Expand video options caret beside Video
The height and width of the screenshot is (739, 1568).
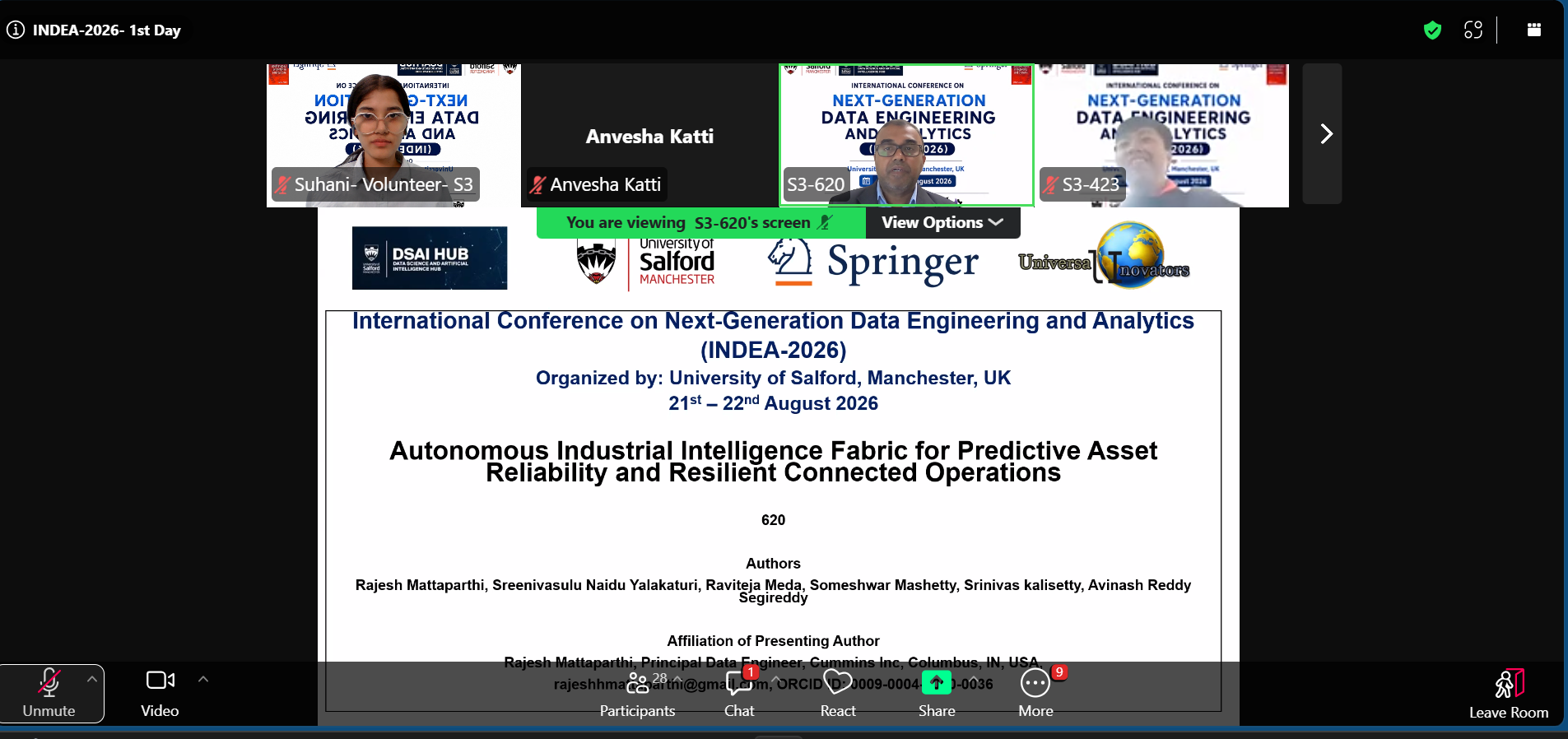pyautogui.click(x=203, y=680)
